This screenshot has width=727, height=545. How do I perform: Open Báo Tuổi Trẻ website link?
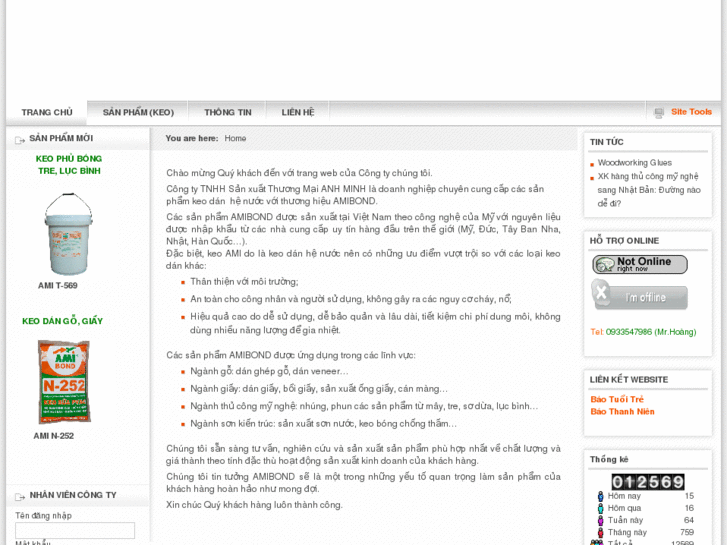click(617, 399)
